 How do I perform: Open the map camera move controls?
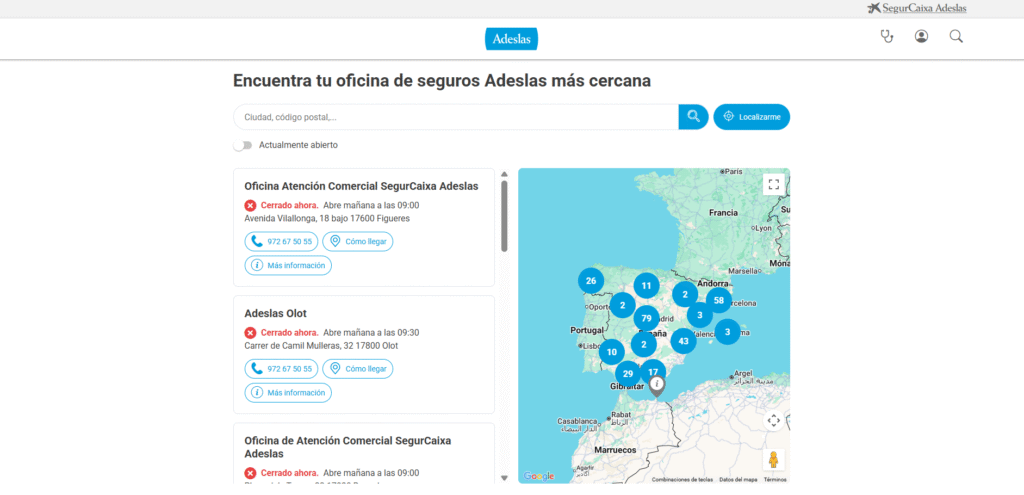coord(774,421)
